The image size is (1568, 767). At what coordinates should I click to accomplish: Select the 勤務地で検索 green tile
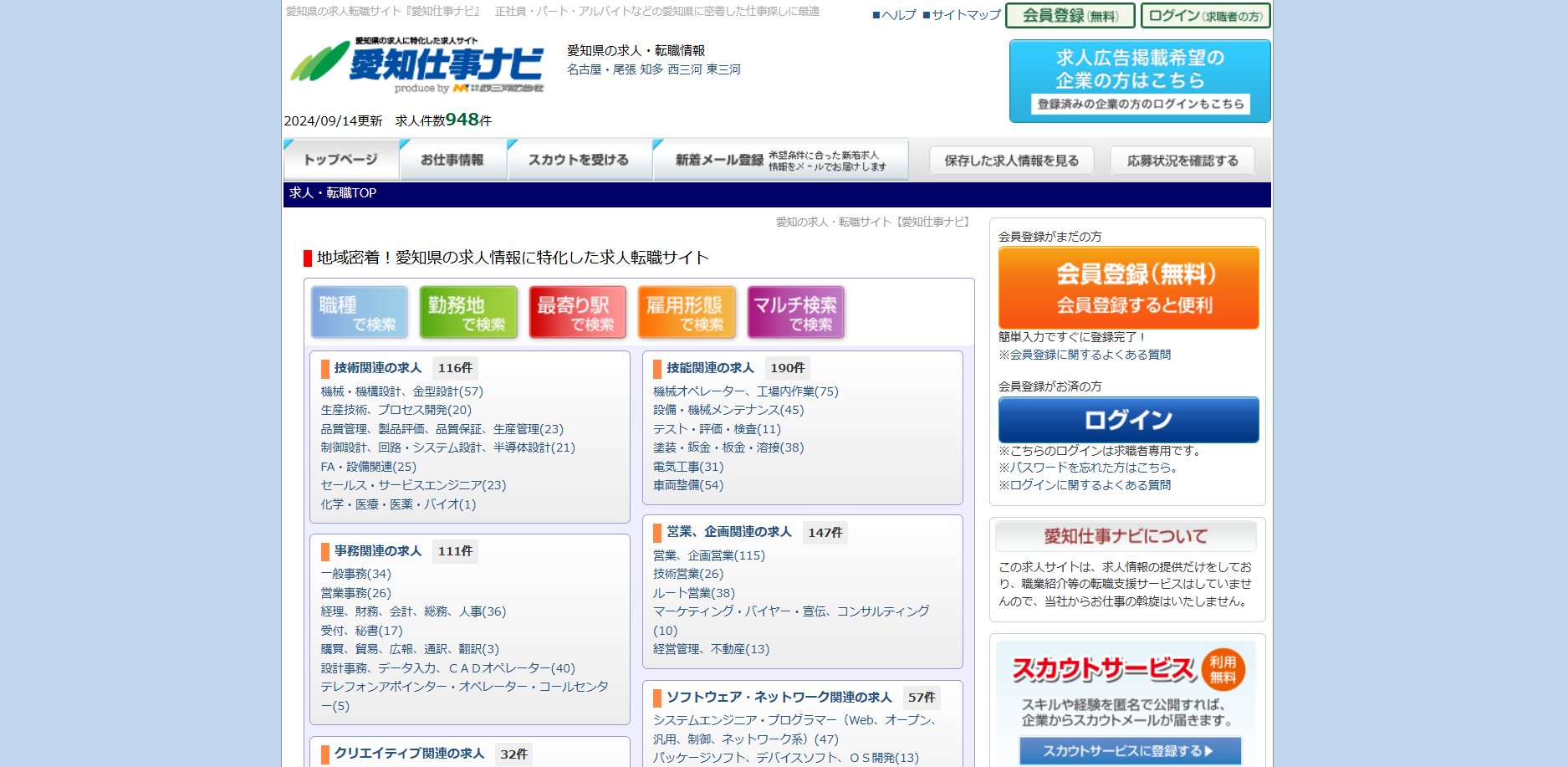[x=468, y=313]
